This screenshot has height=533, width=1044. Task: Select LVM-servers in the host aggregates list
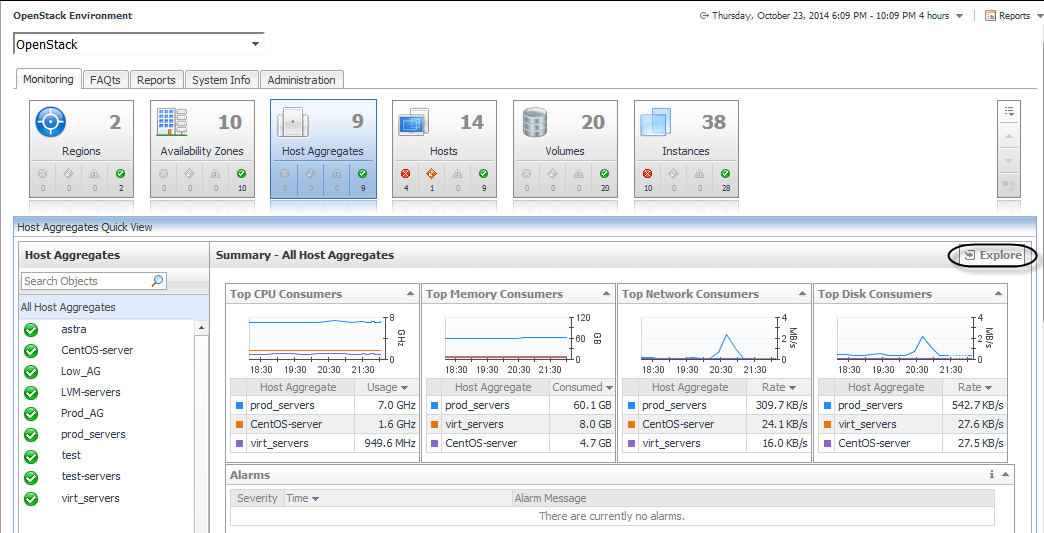90,392
